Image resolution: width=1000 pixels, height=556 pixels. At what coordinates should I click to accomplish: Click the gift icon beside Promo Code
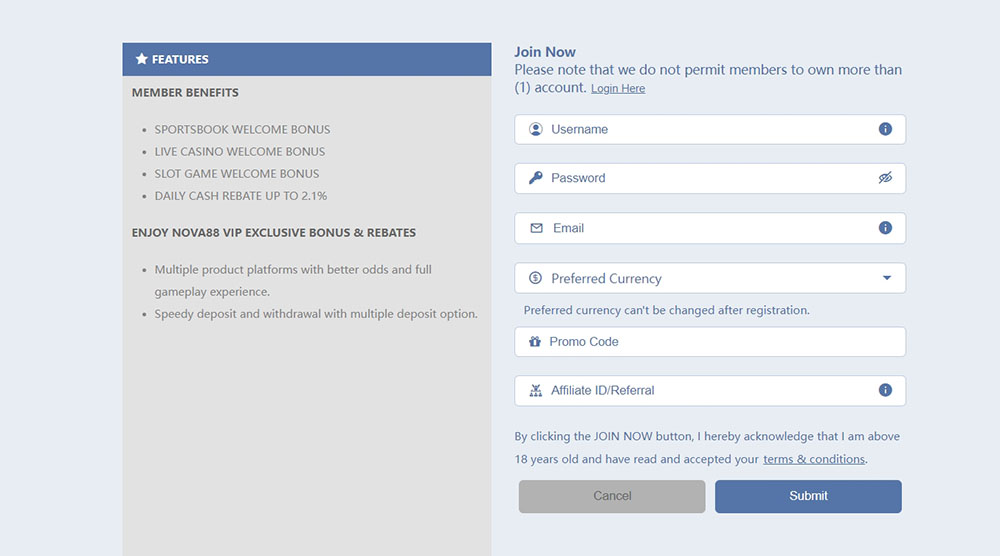(534, 342)
